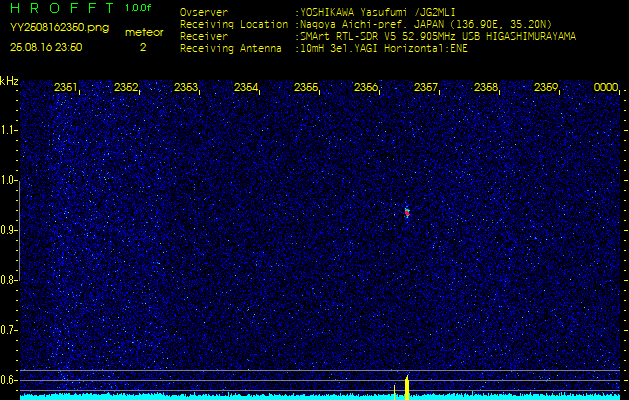This screenshot has height=400, width=629.
Task: Click the station name "HIGASHIMURAYAMA"
Action: point(531,37)
